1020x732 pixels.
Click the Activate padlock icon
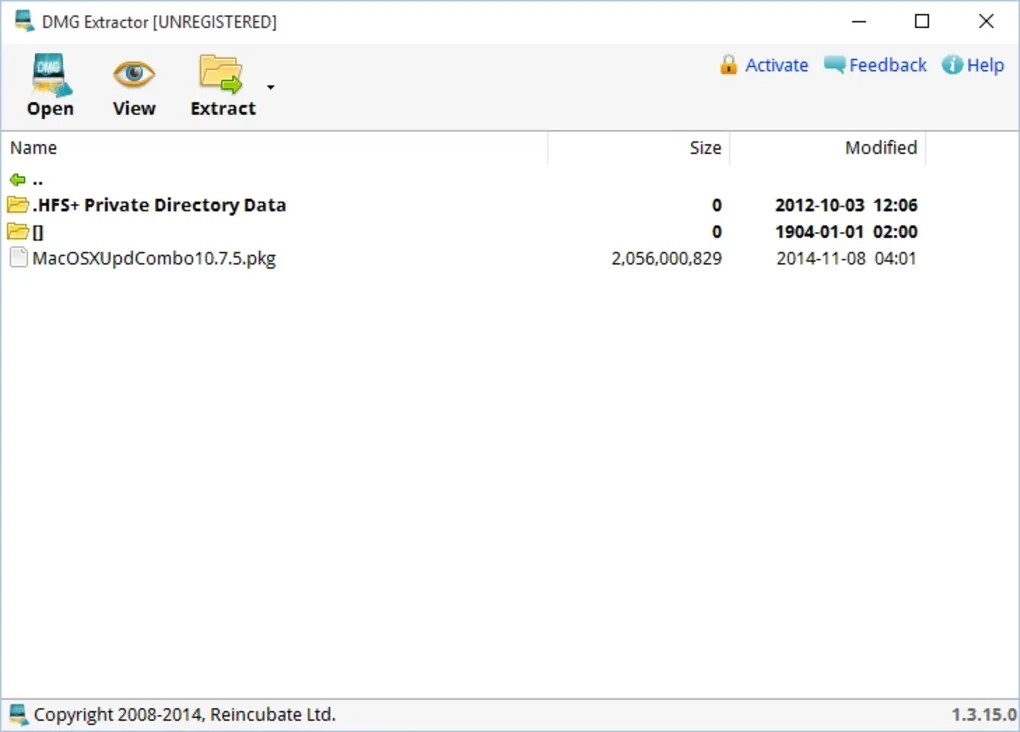click(x=729, y=65)
